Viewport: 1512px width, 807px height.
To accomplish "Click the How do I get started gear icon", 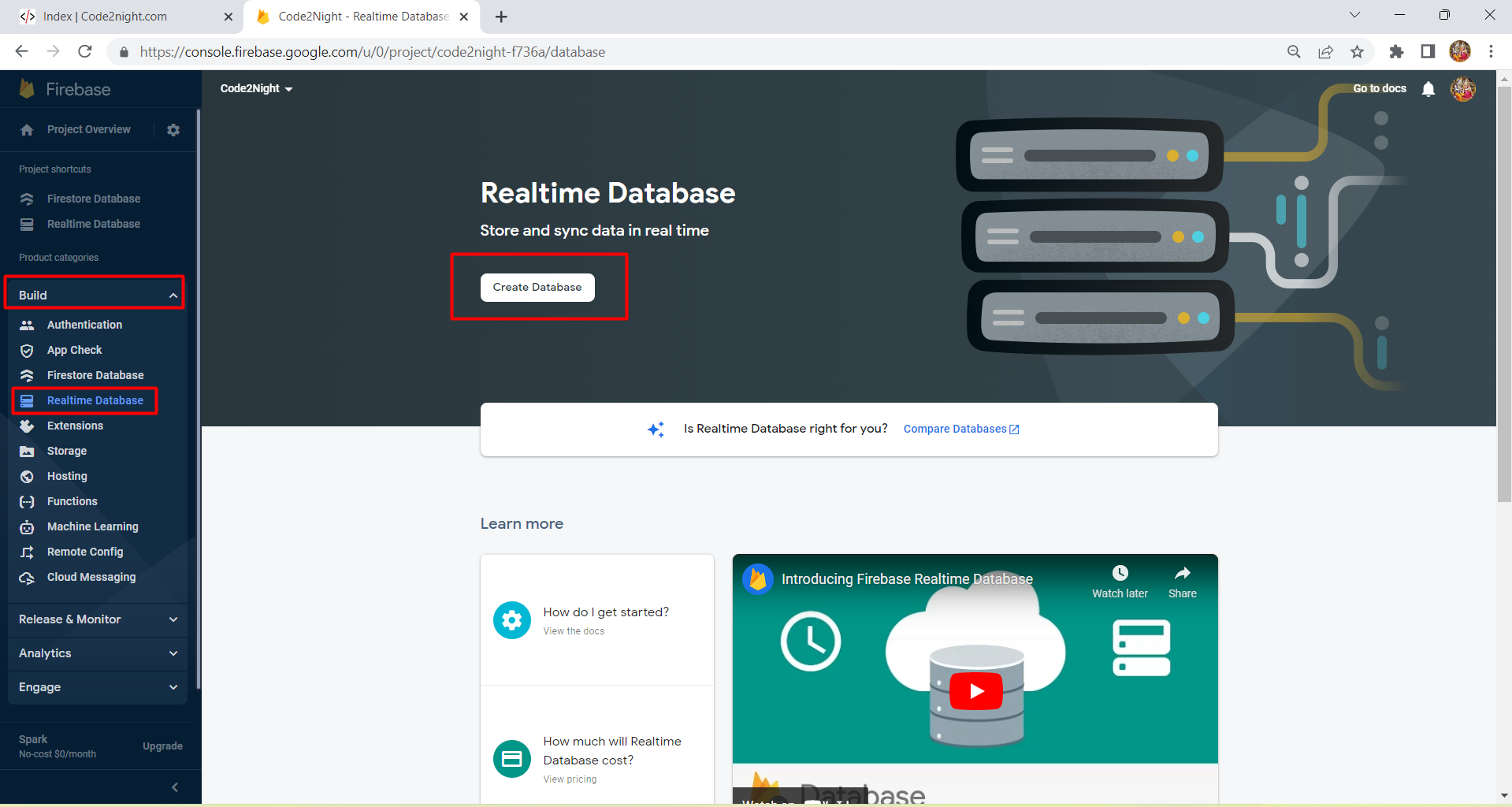I will 512,620.
